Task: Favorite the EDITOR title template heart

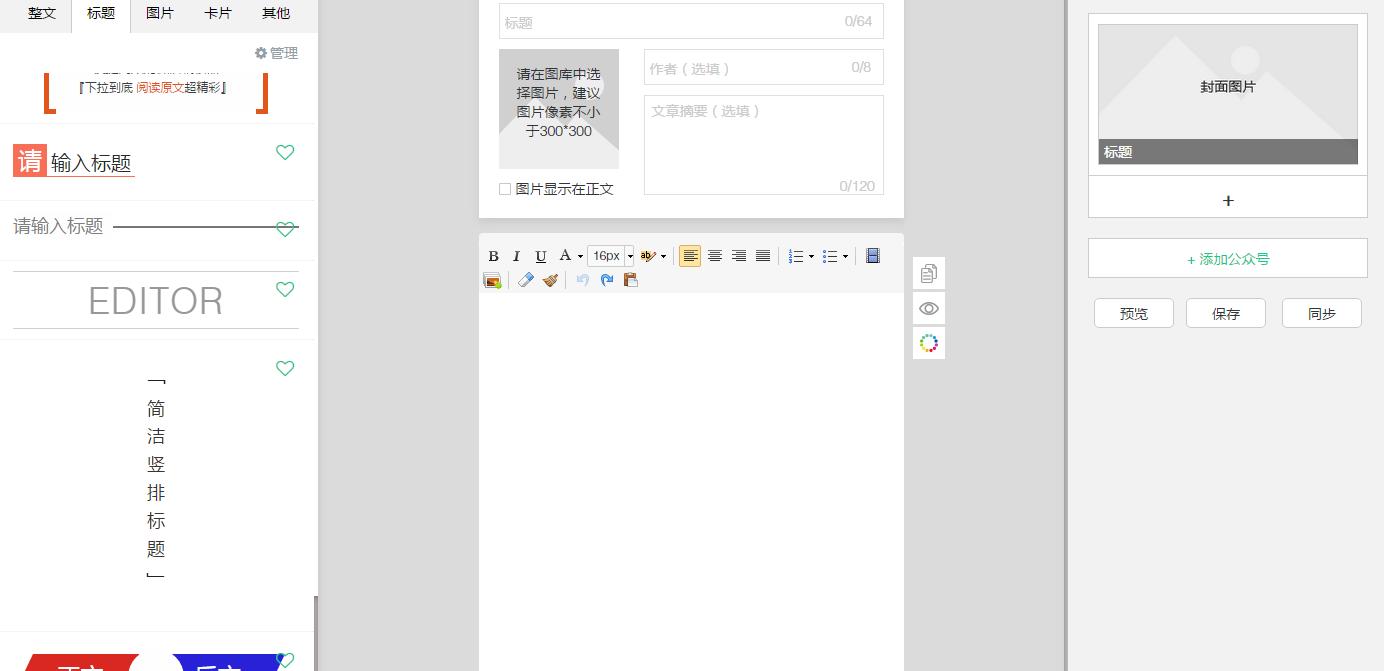Action: point(285,289)
